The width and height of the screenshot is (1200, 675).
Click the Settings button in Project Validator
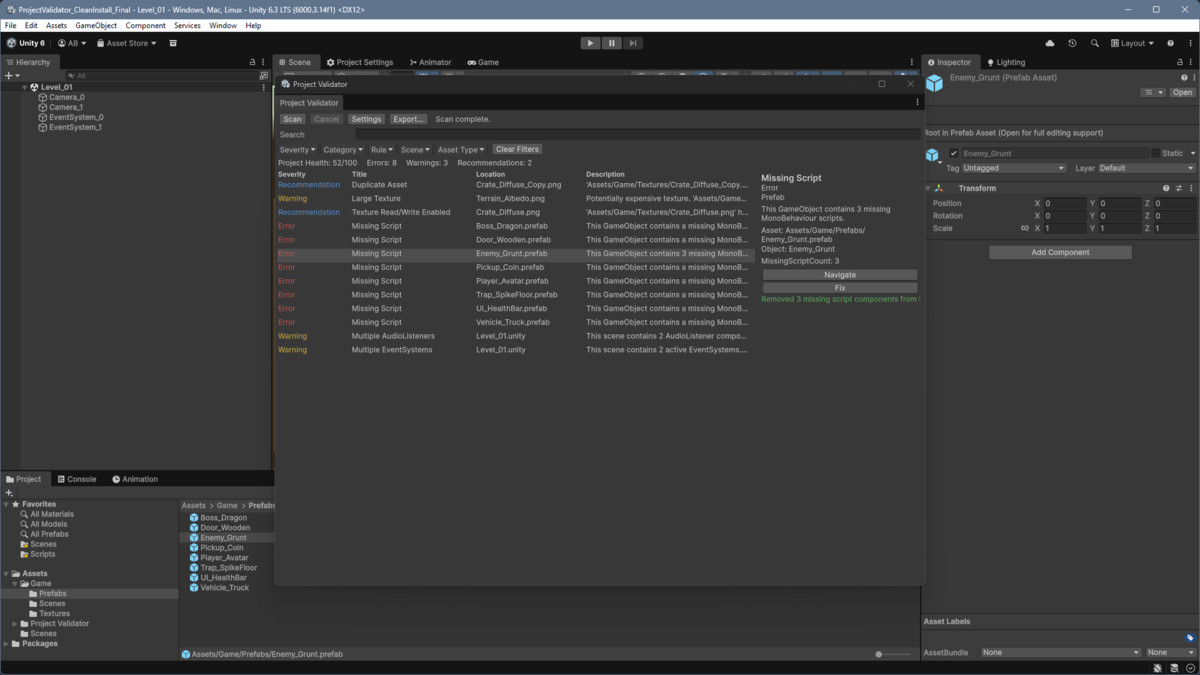[366, 119]
